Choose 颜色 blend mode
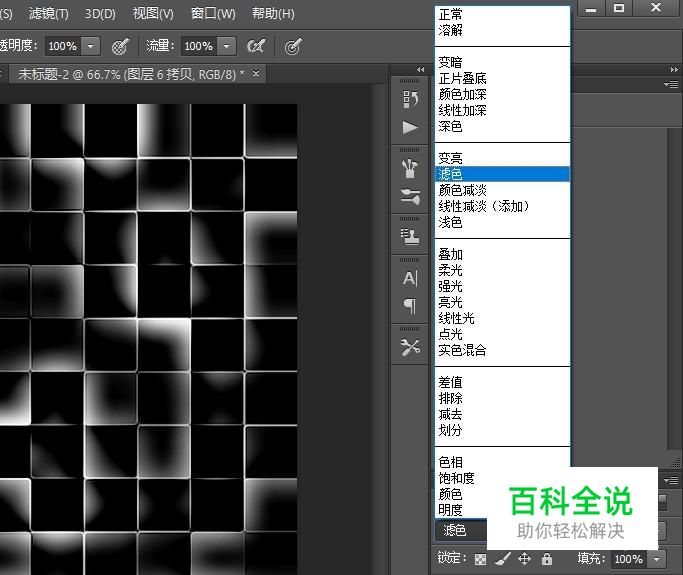 461,494
